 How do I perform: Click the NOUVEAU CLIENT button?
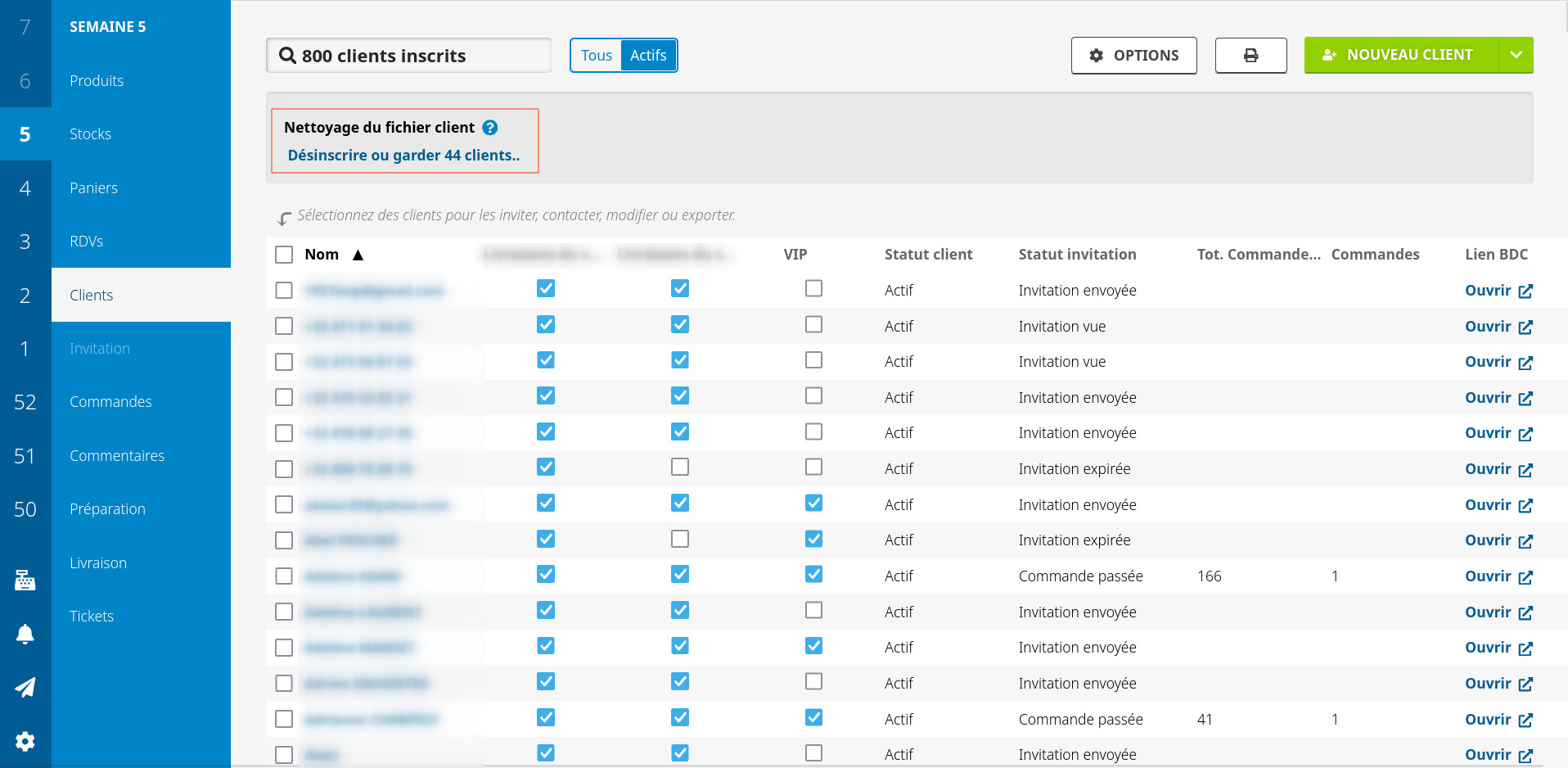[x=1400, y=56]
